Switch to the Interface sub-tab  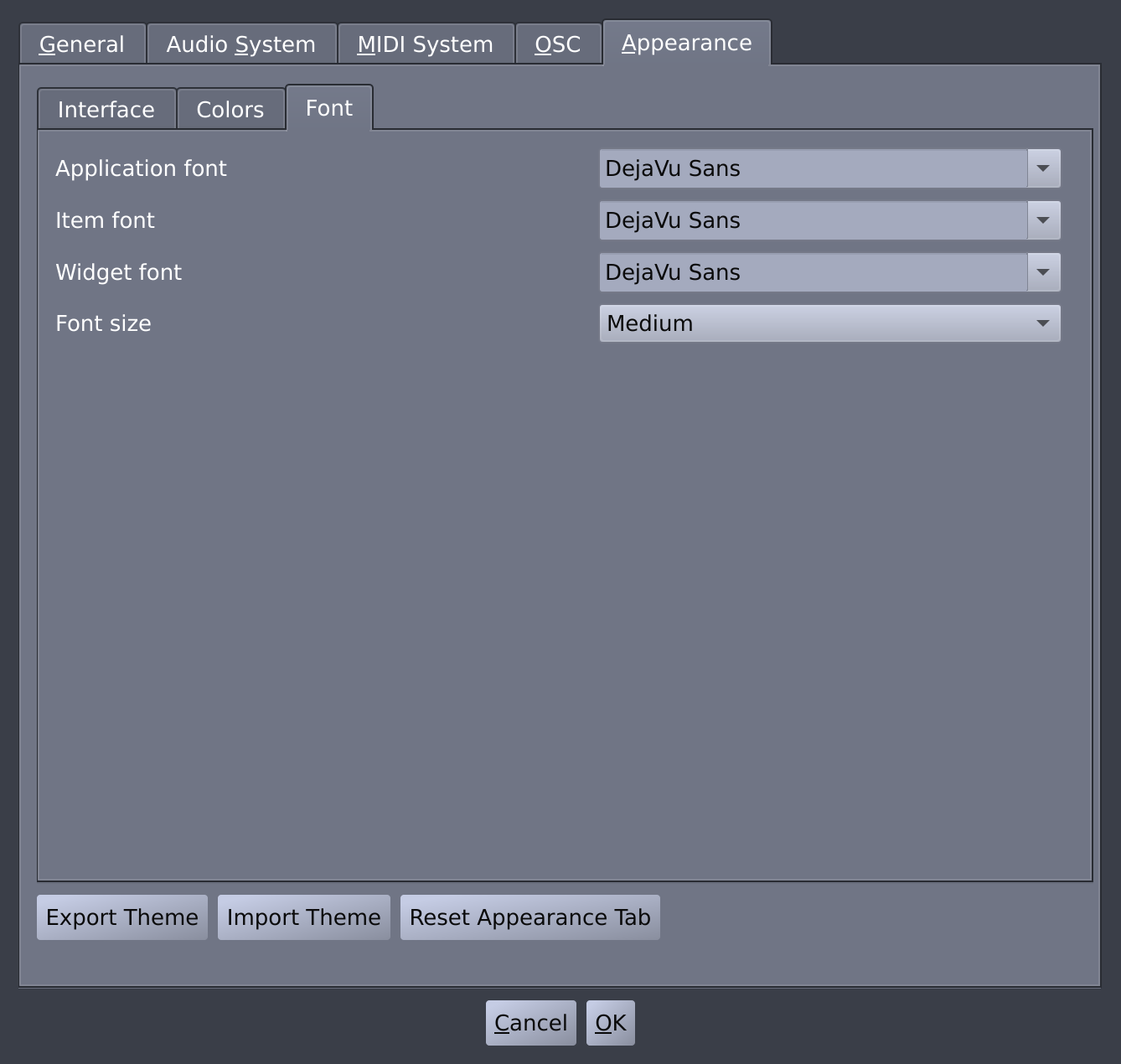(106, 110)
